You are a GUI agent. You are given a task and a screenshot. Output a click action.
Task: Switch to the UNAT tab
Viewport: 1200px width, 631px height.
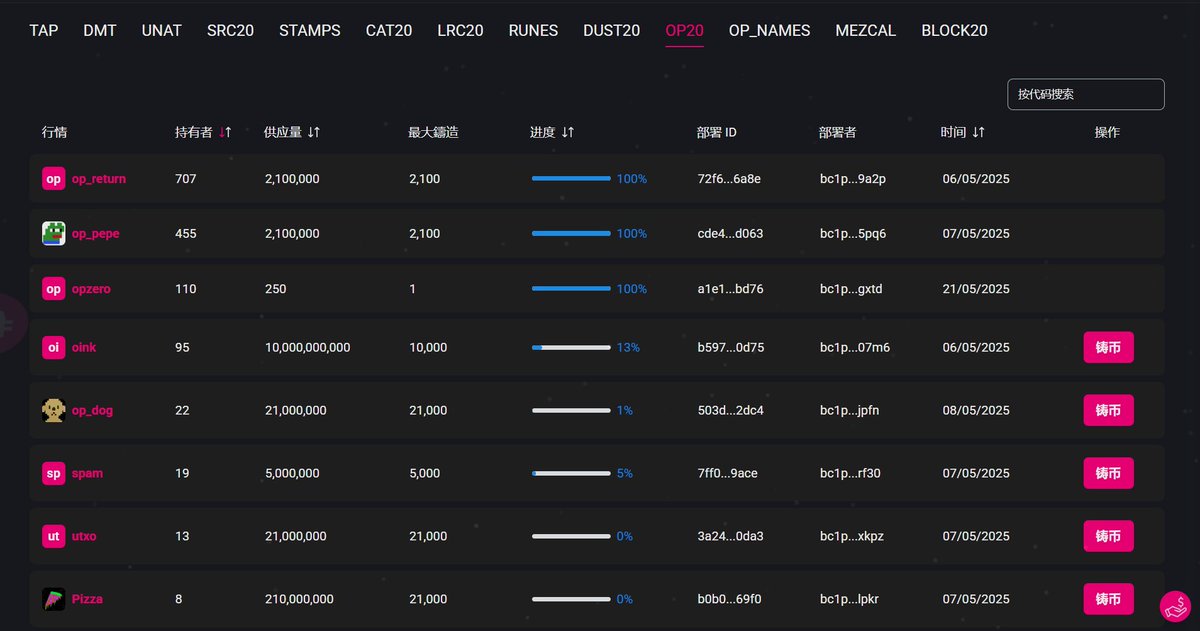(162, 31)
